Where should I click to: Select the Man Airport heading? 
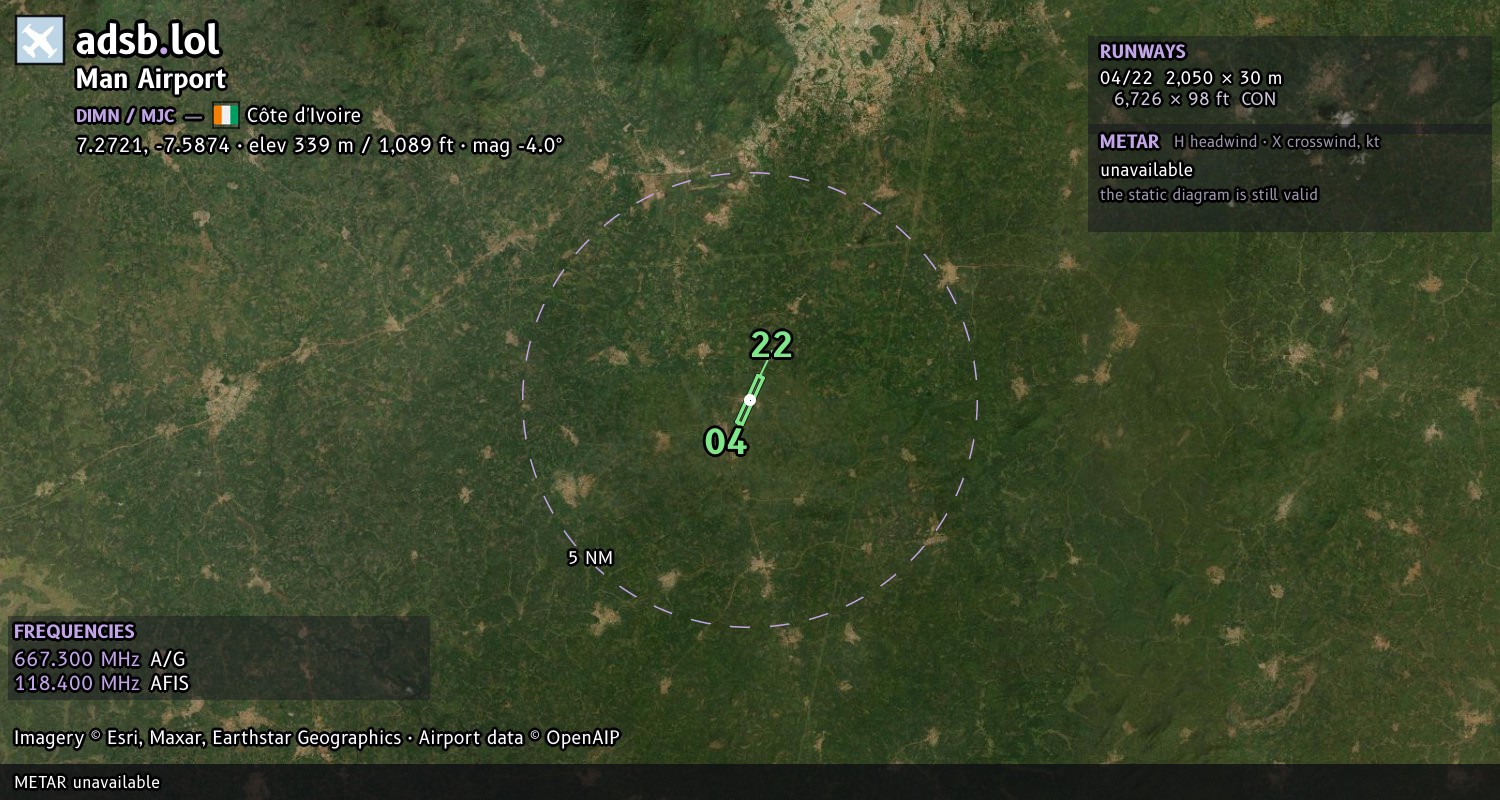[x=151, y=79]
